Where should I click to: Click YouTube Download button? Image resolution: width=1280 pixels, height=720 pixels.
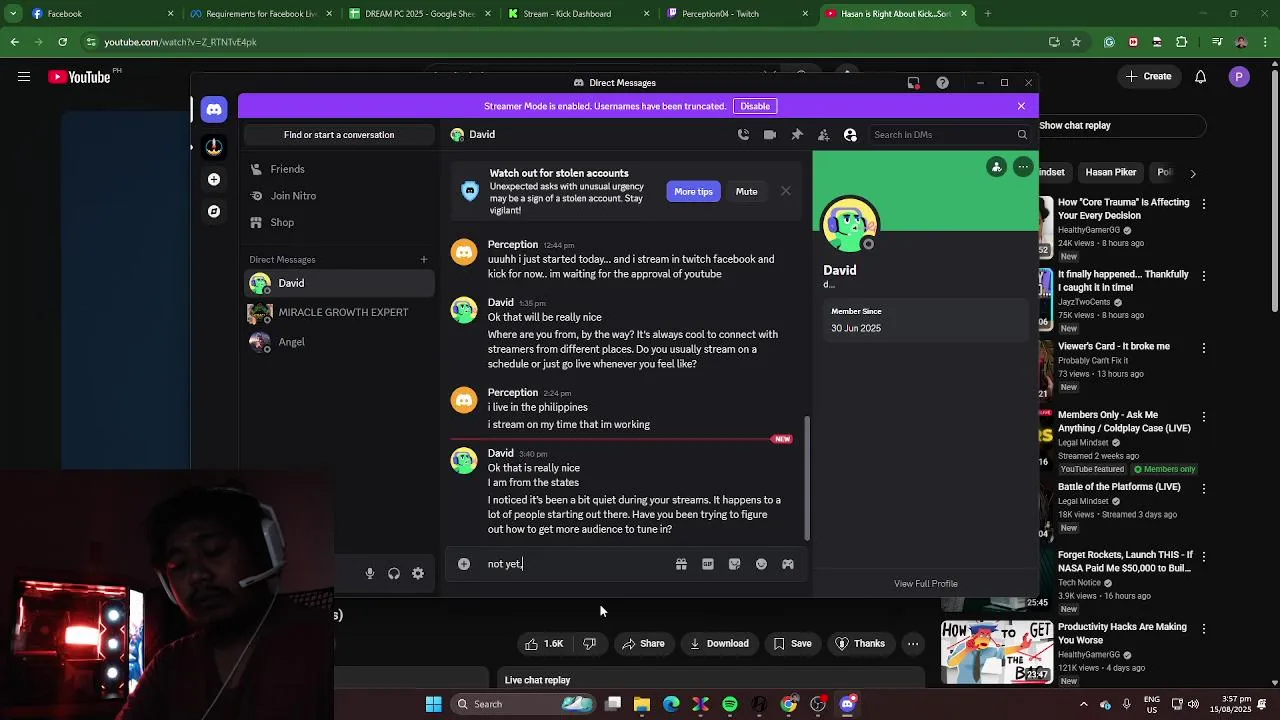pyautogui.click(x=718, y=644)
